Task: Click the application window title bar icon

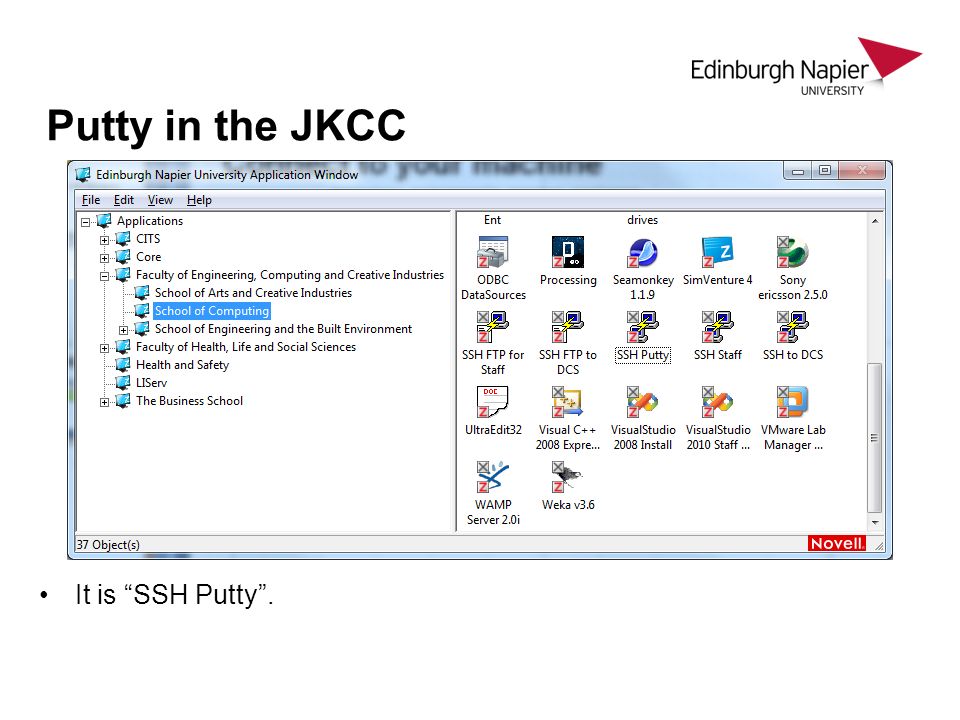Action: point(83,174)
